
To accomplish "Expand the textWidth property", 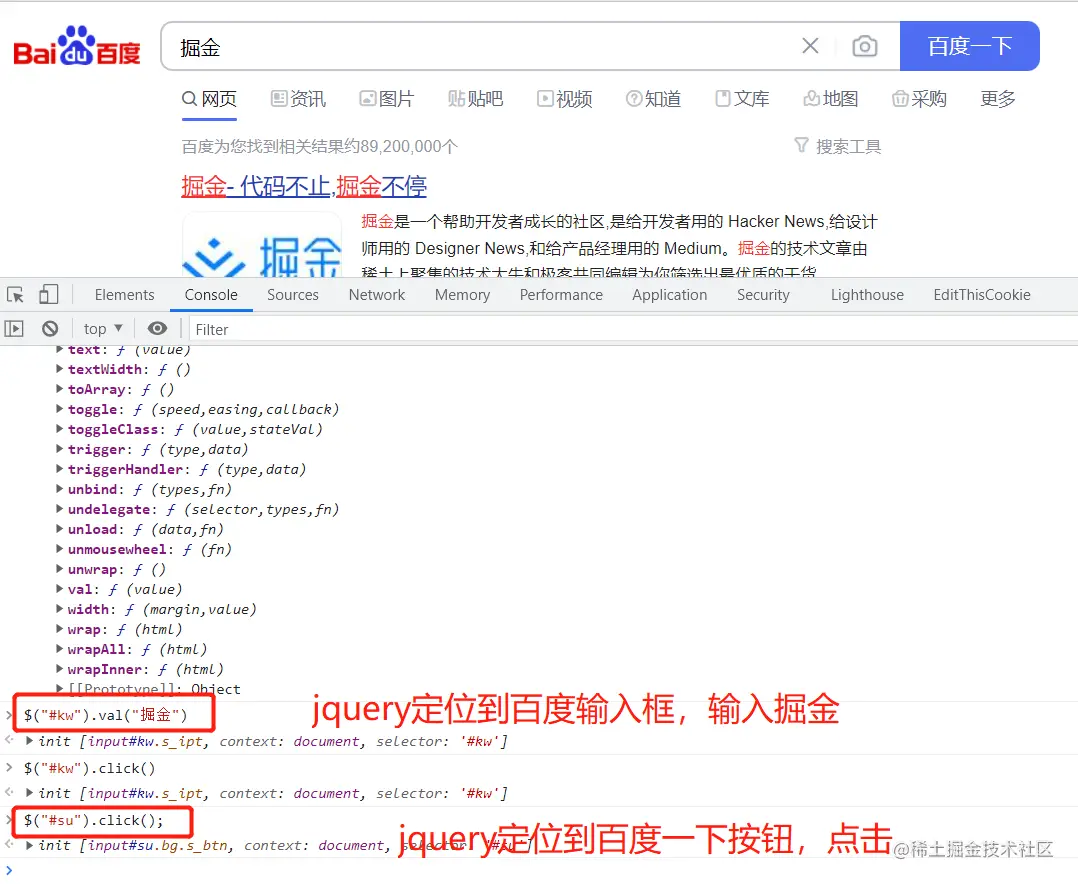I will pyautogui.click(x=60, y=369).
